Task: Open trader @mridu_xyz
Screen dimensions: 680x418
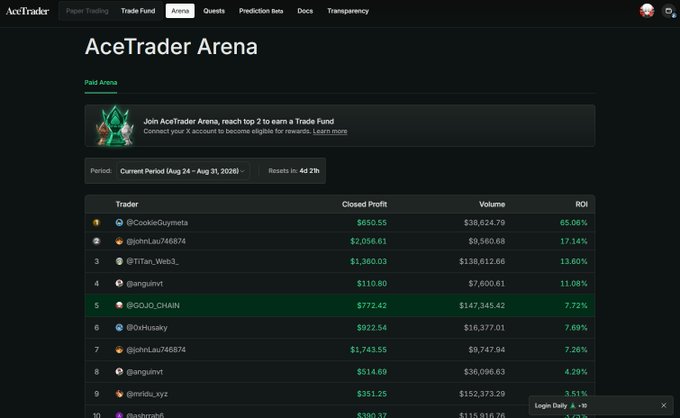Action: pos(147,394)
